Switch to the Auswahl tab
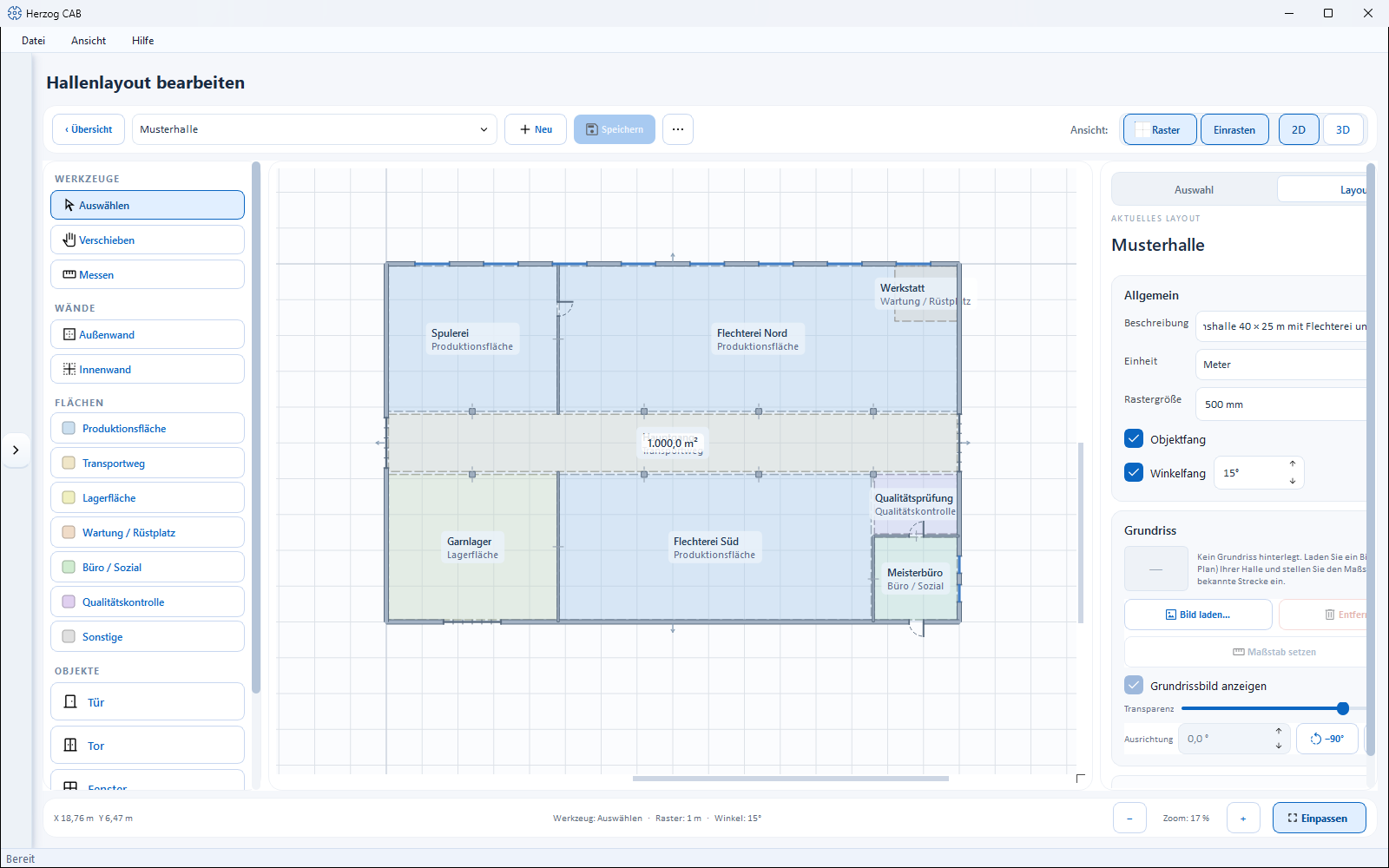 tap(1194, 190)
